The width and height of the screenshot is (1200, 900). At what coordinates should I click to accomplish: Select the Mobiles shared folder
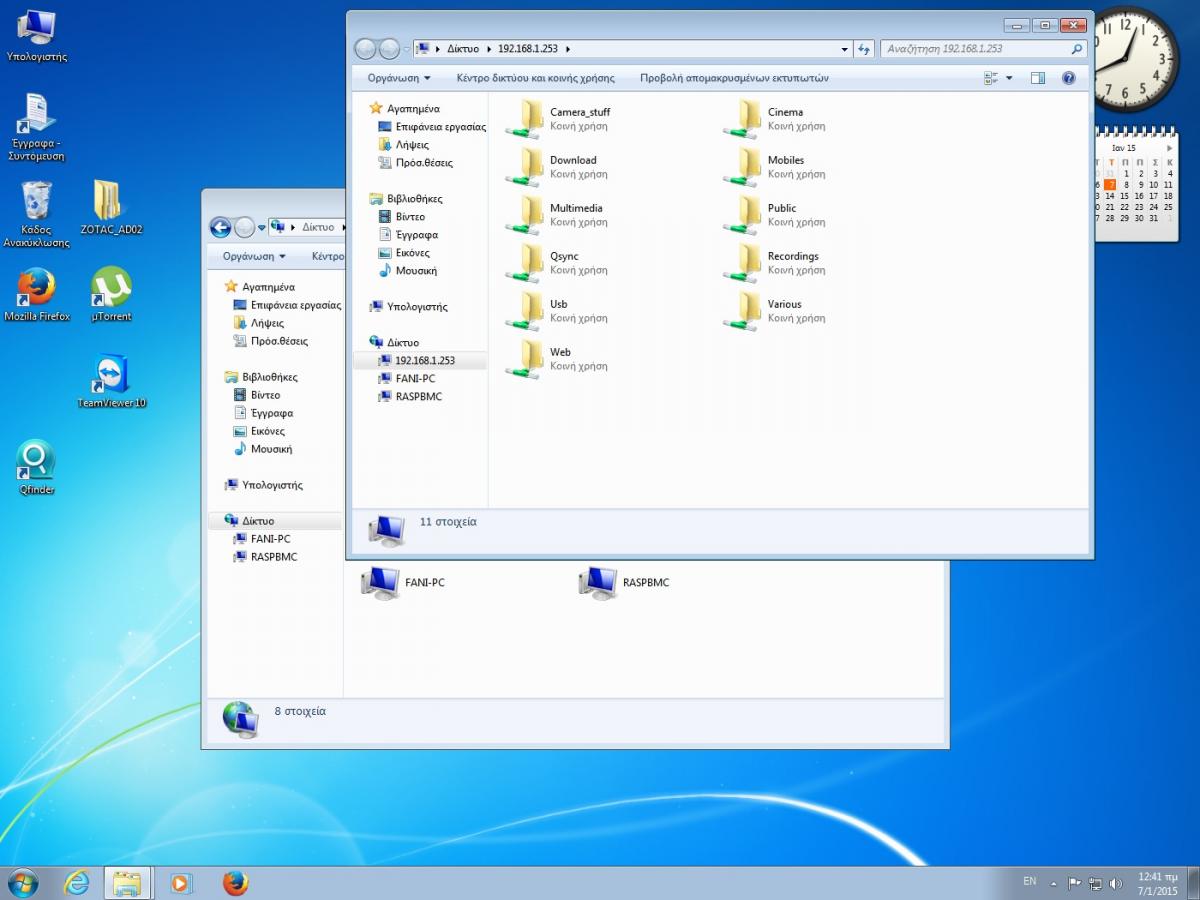point(774,166)
